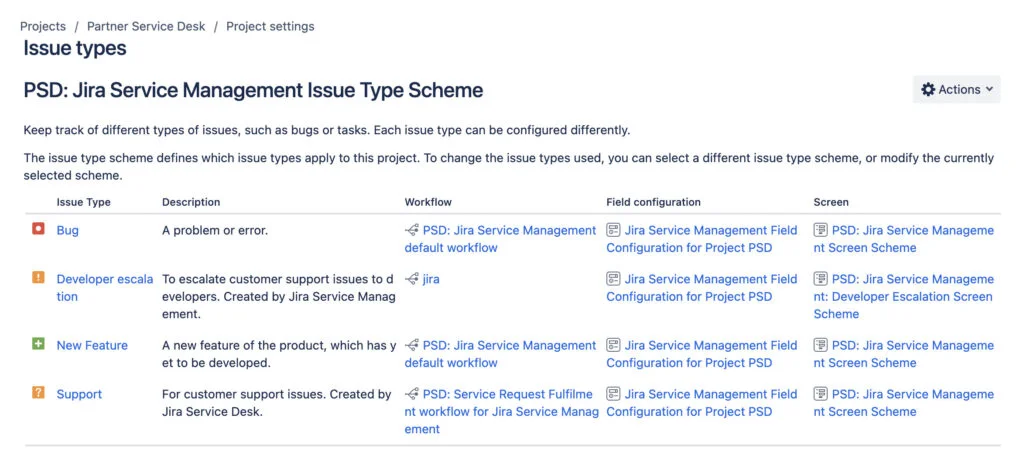This screenshot has width=1020, height=476.
Task: Click the orange Support question mark icon
Action: click(38, 393)
